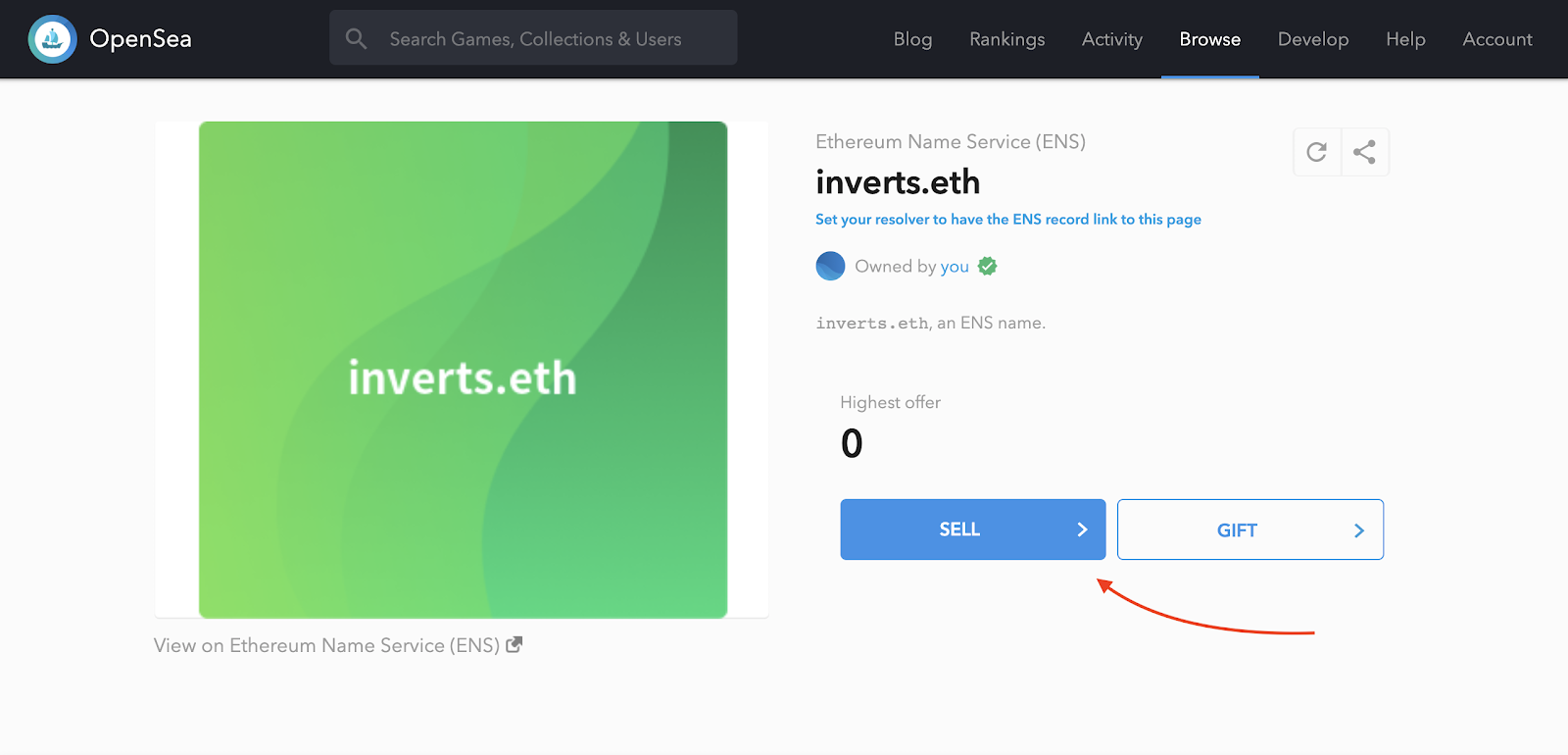Click the OpenSea ship logo icon
The width and height of the screenshot is (1568, 755).
53,39
